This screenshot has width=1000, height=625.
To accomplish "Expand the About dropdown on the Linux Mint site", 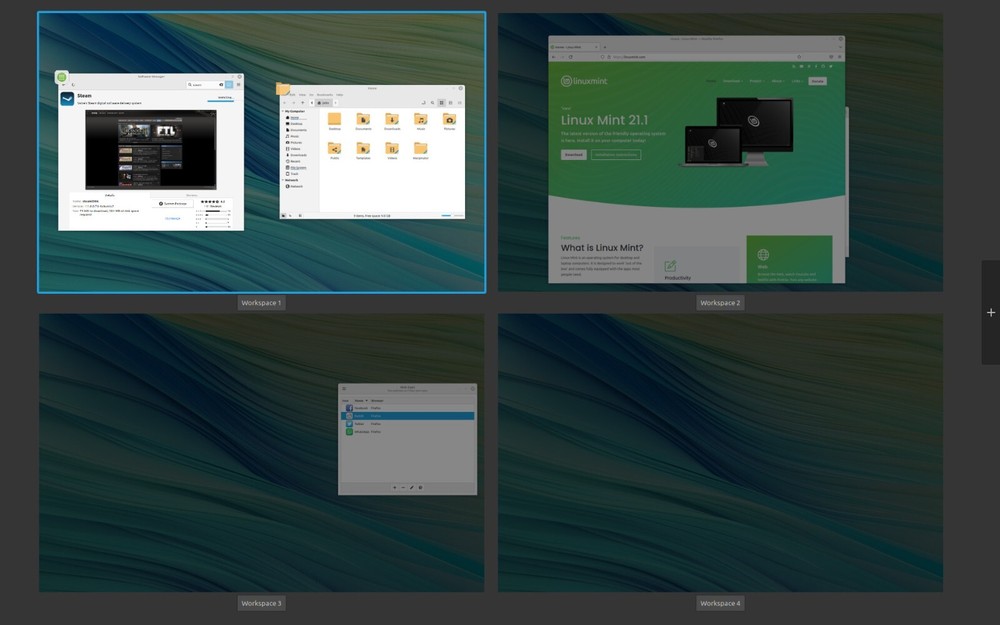I will [x=778, y=81].
